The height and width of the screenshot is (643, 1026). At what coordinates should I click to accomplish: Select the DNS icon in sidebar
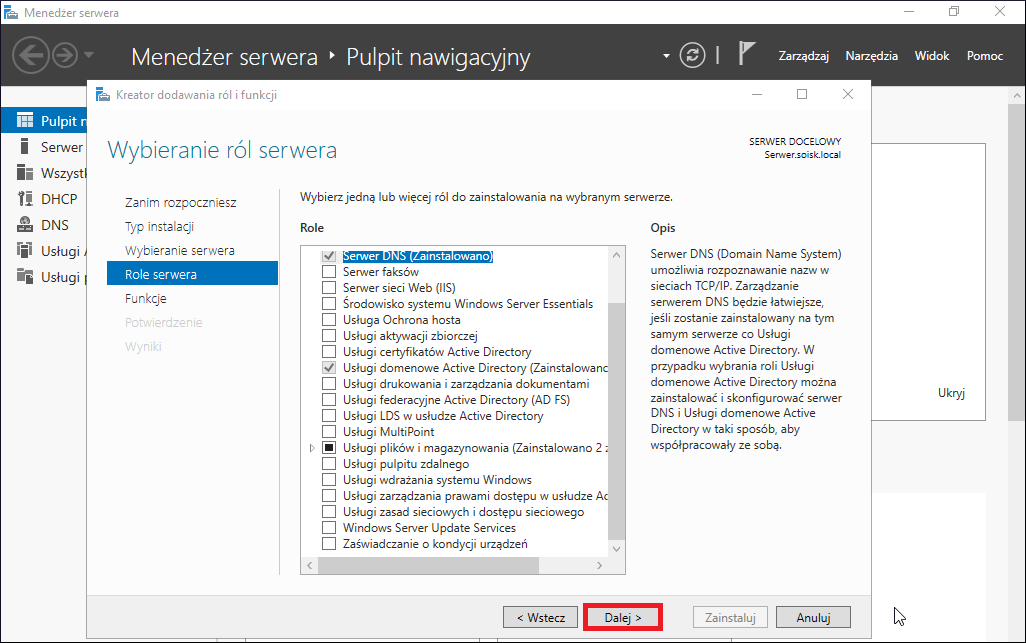point(25,224)
